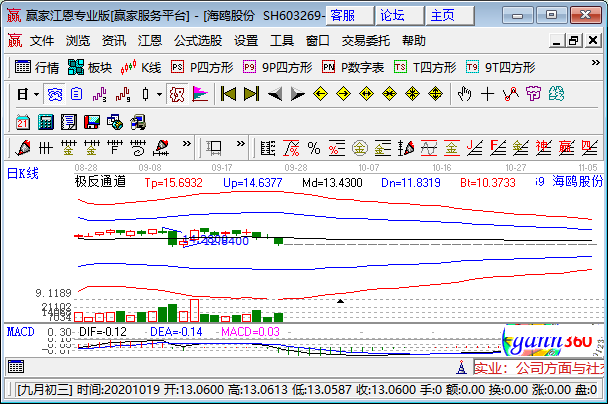
Task: Open the 资讯 menu
Action: (114, 41)
